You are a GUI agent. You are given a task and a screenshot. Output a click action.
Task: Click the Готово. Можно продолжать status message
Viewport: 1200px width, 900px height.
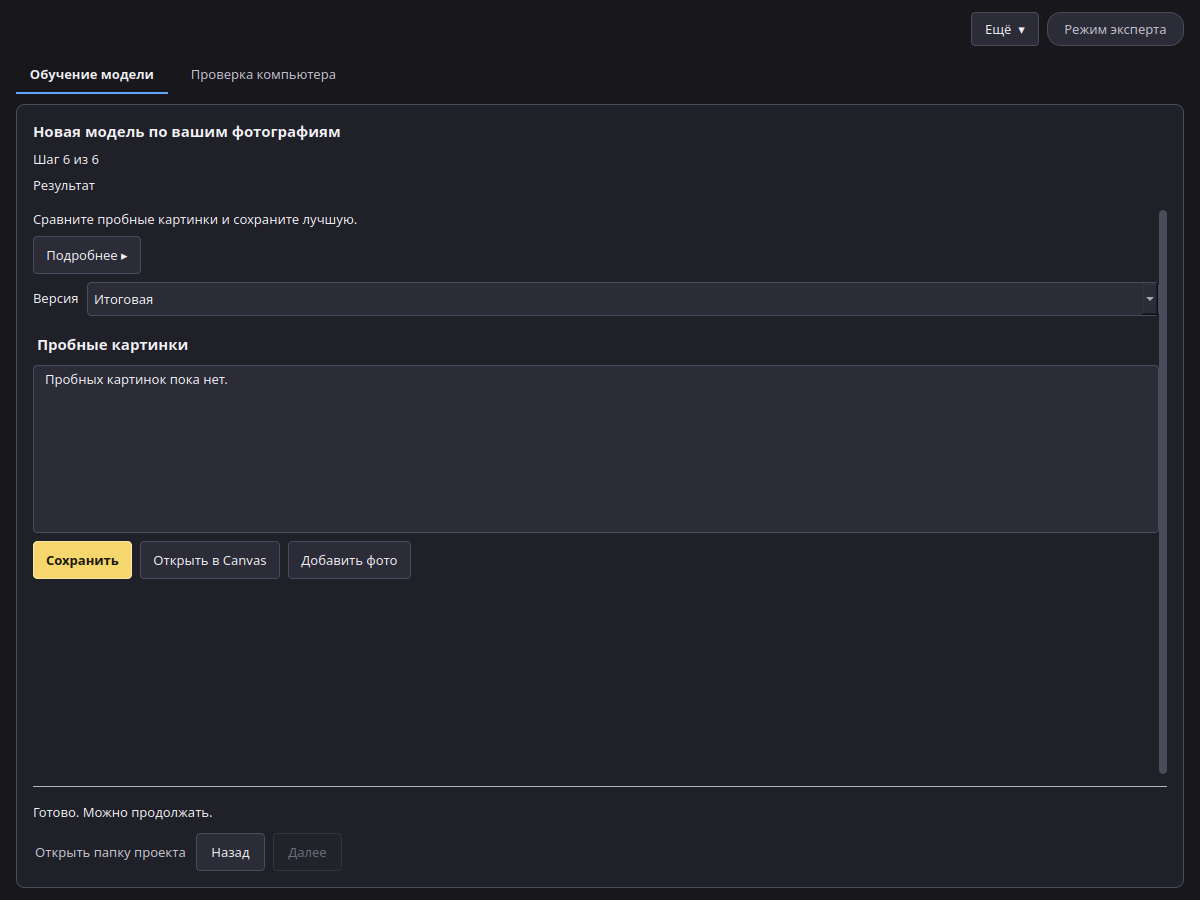tap(123, 812)
